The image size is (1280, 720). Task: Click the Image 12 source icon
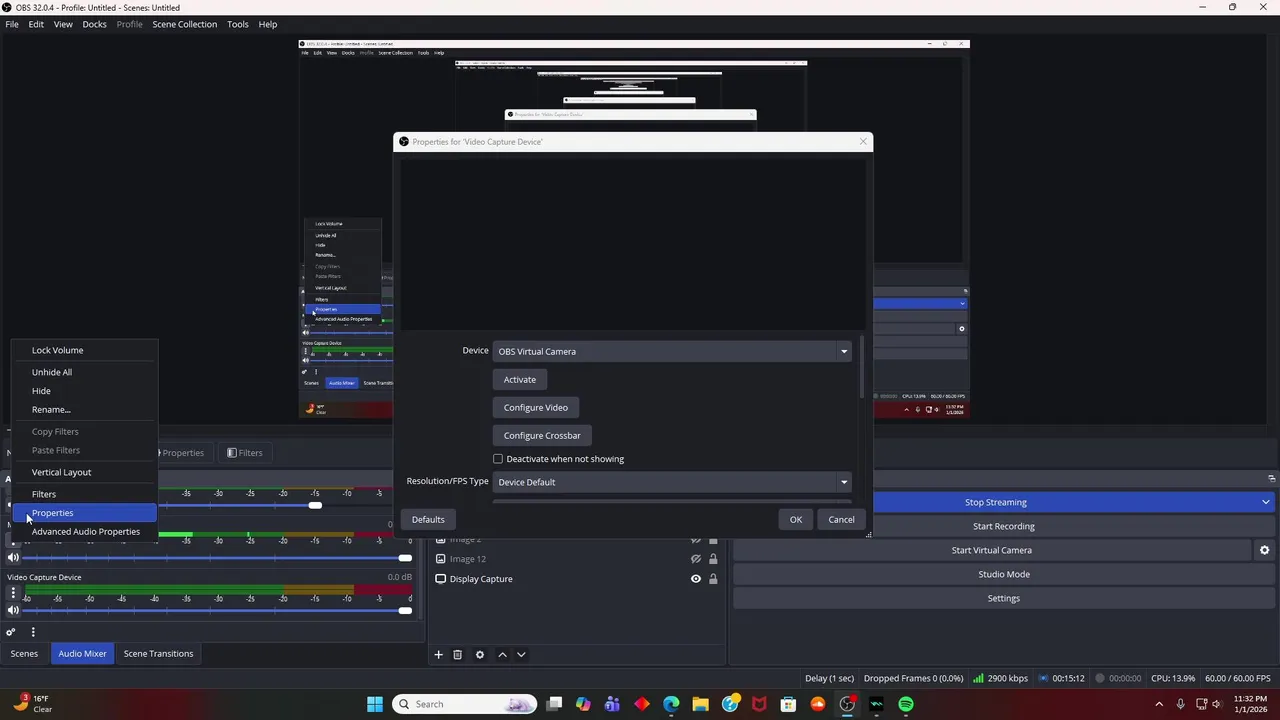pyautogui.click(x=440, y=559)
